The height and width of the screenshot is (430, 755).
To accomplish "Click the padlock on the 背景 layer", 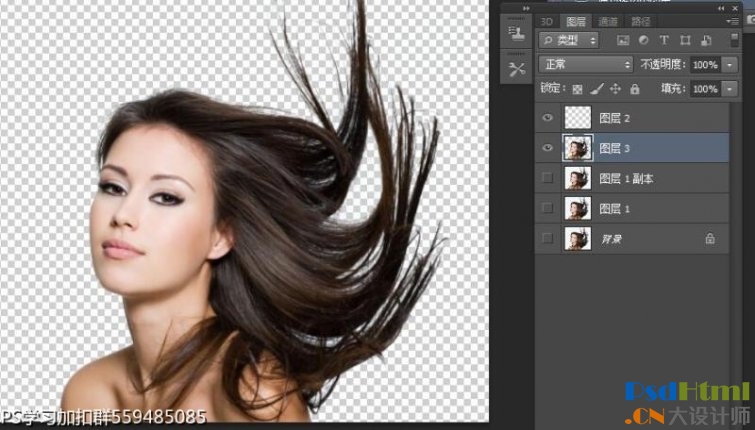I will pos(710,238).
